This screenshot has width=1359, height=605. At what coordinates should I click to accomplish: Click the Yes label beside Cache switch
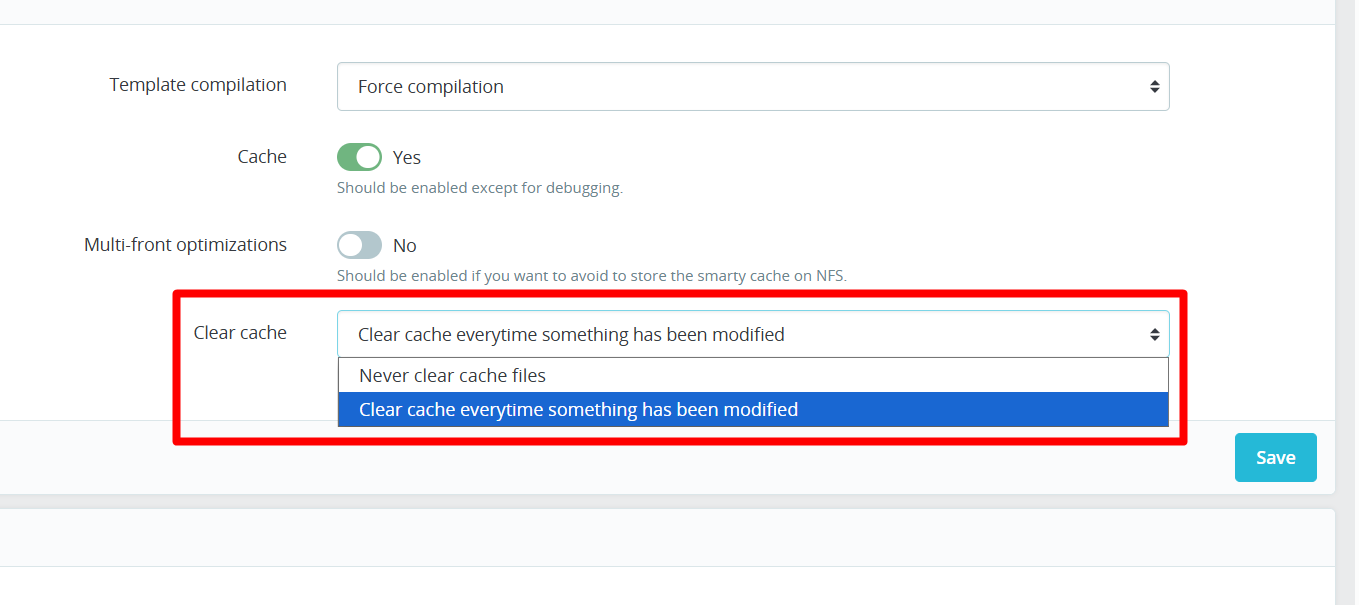coord(407,157)
